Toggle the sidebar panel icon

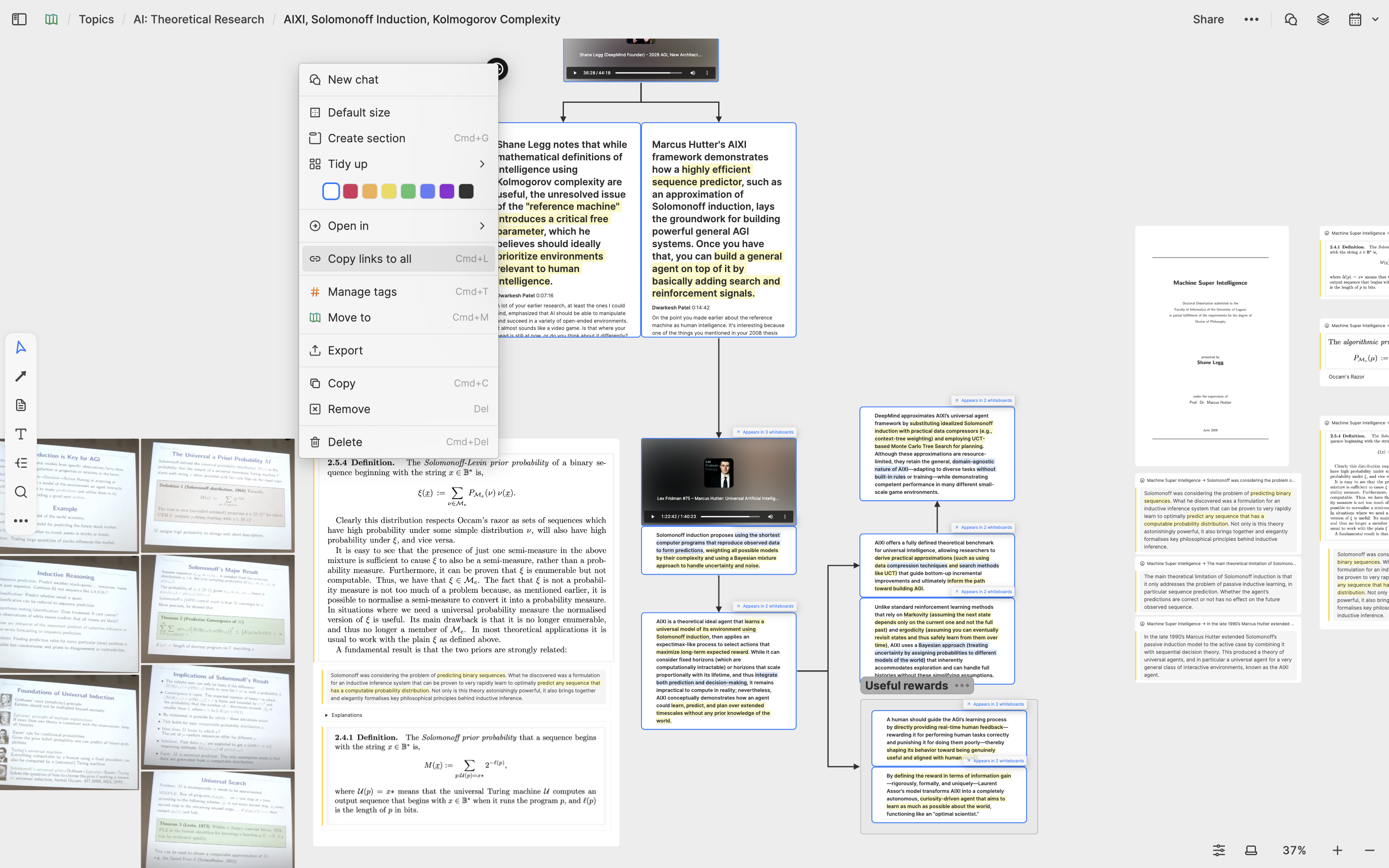tap(19, 19)
